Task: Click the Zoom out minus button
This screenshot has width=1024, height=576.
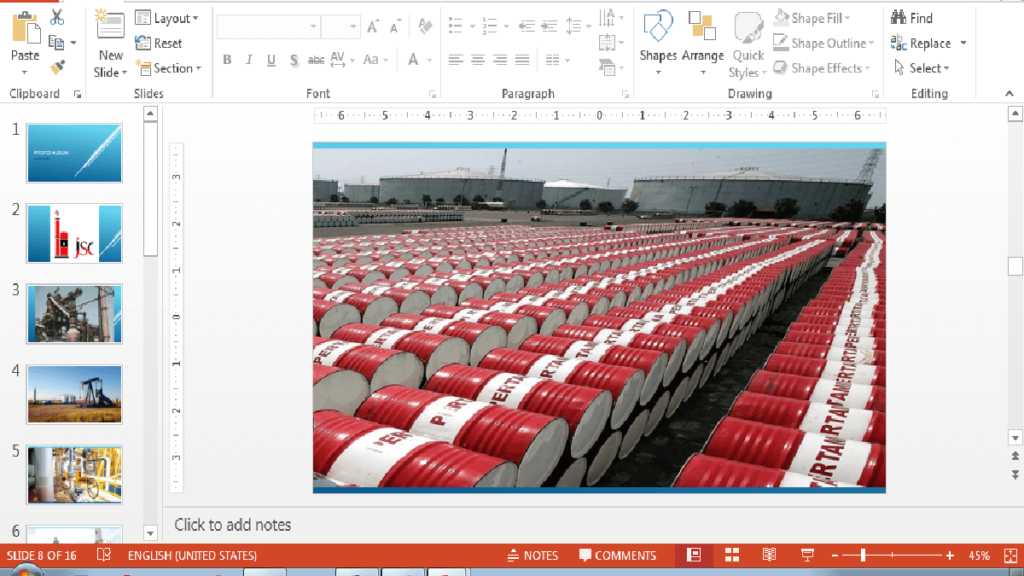Action: (x=835, y=556)
